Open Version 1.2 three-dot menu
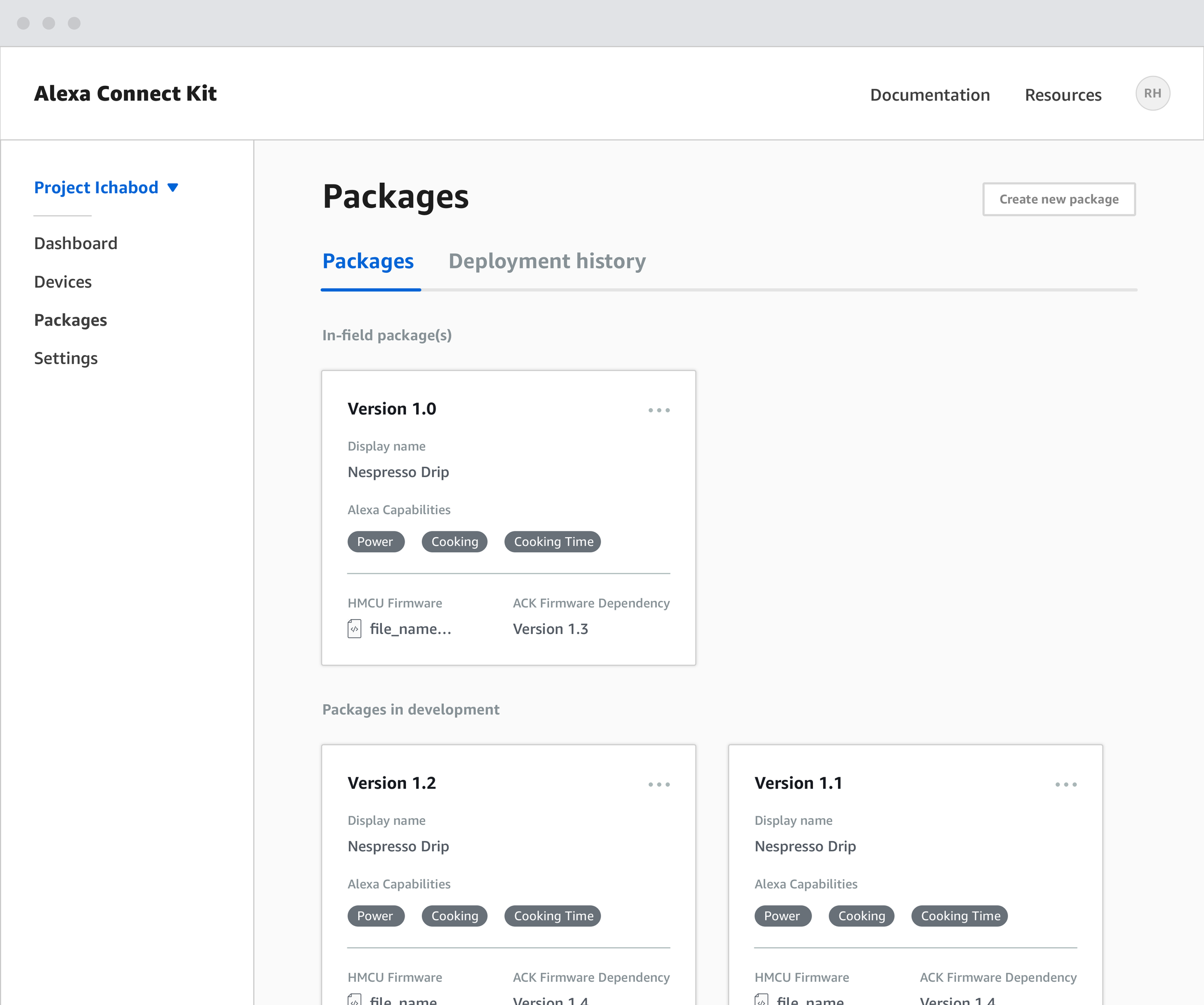 (x=659, y=784)
